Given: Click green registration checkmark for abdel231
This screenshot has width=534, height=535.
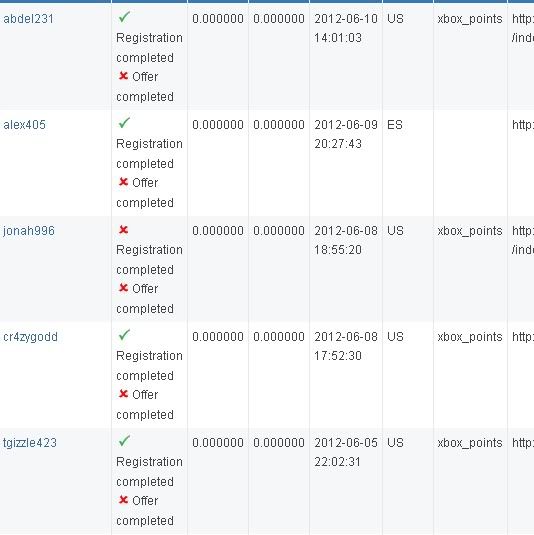Looking at the screenshot, I should coord(124,17).
